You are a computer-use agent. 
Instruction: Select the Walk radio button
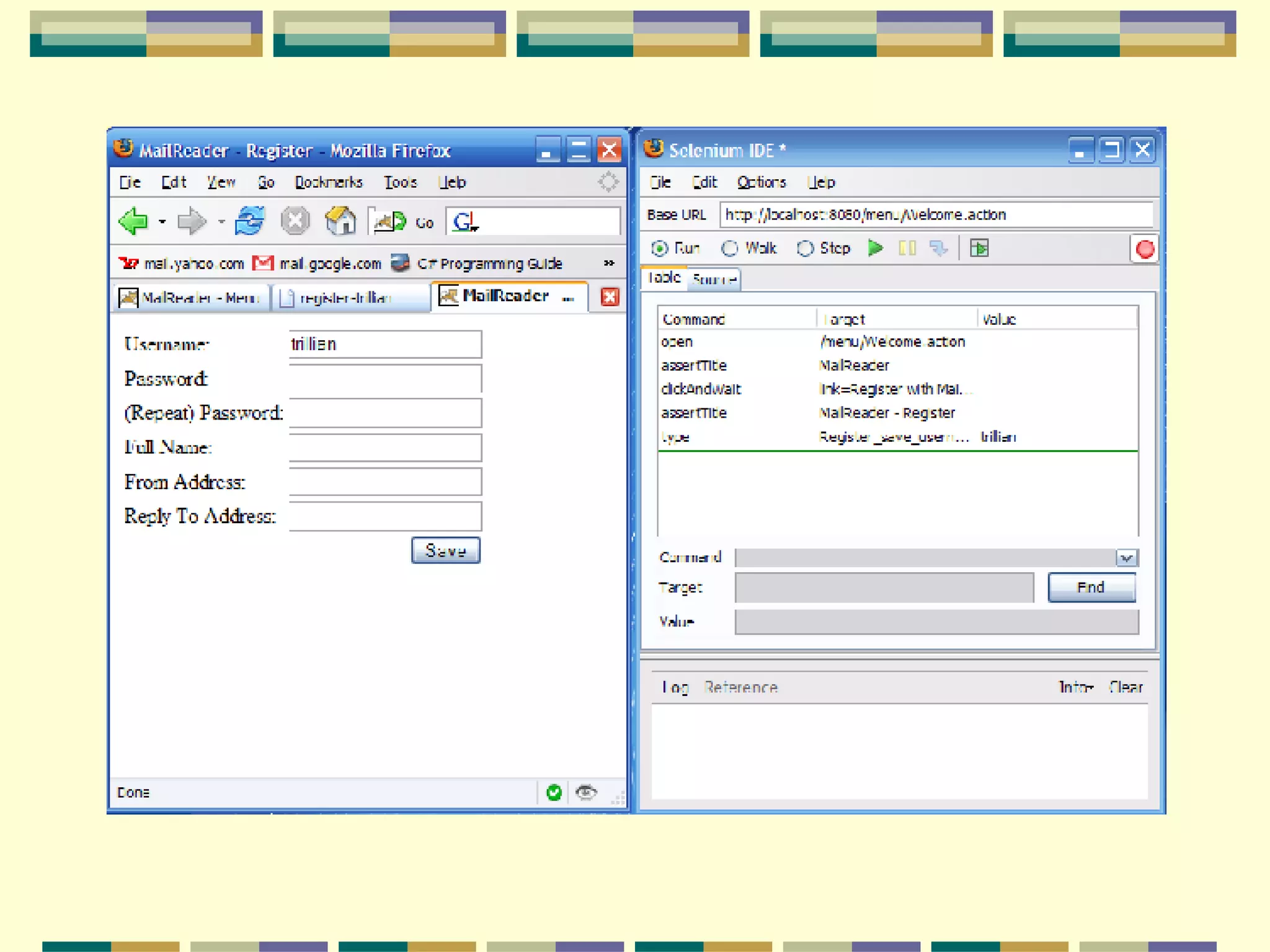(x=730, y=249)
